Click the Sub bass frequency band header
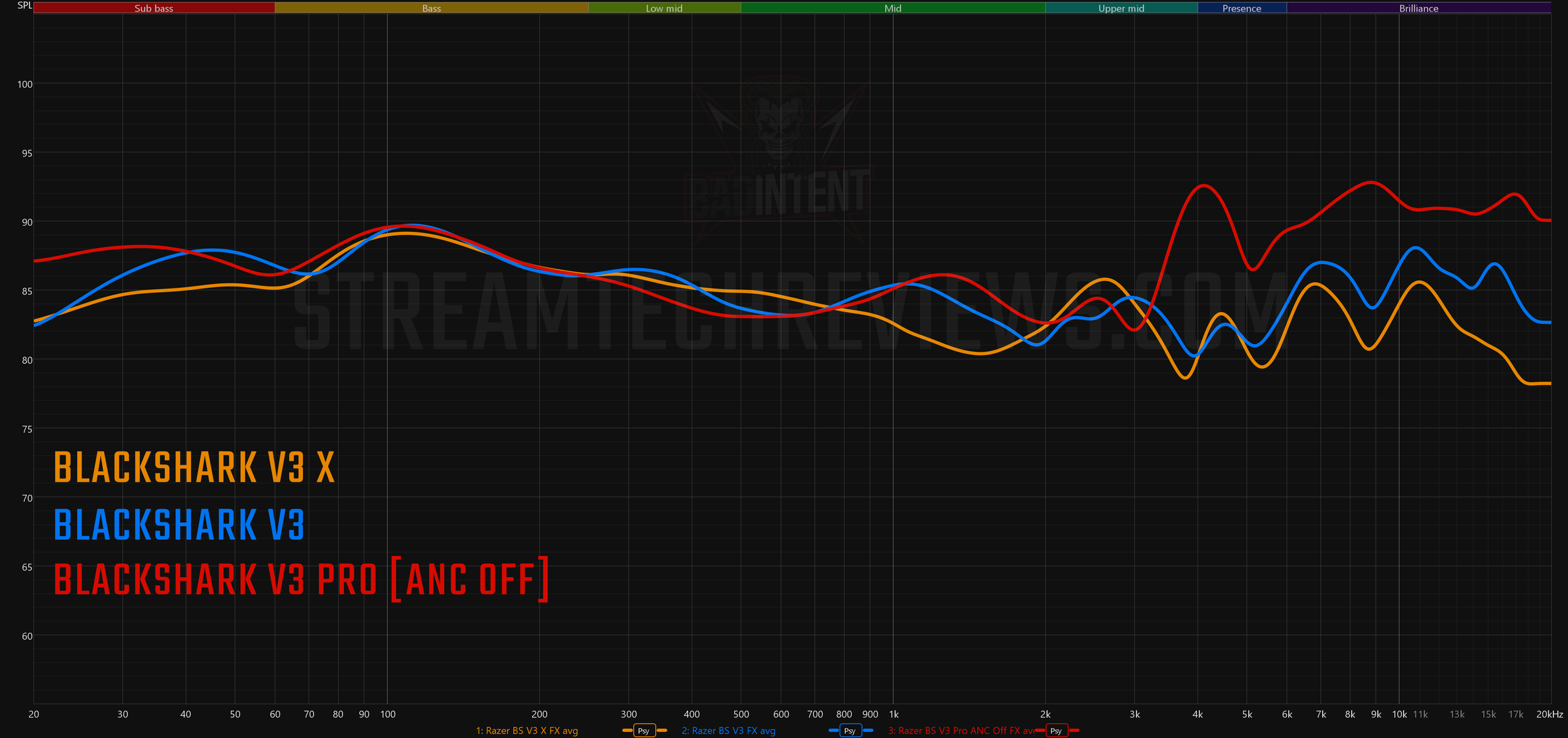This screenshot has height=738, width=1568. click(x=154, y=8)
